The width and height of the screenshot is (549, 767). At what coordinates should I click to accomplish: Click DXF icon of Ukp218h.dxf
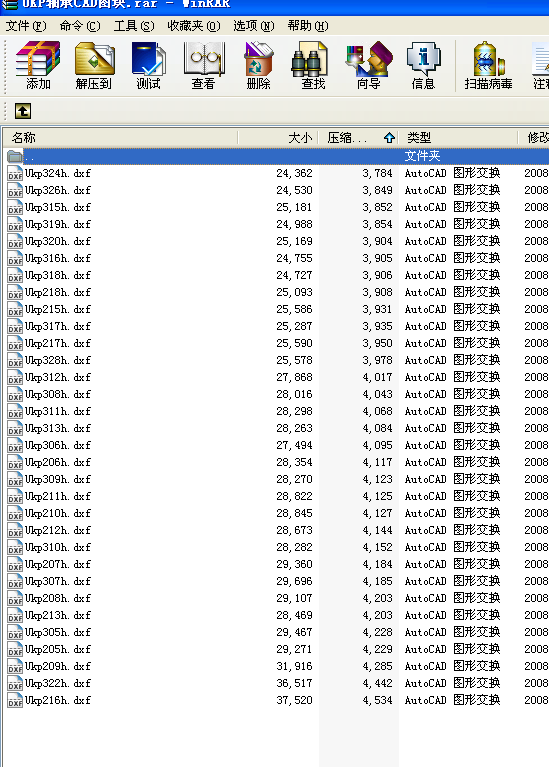point(15,293)
